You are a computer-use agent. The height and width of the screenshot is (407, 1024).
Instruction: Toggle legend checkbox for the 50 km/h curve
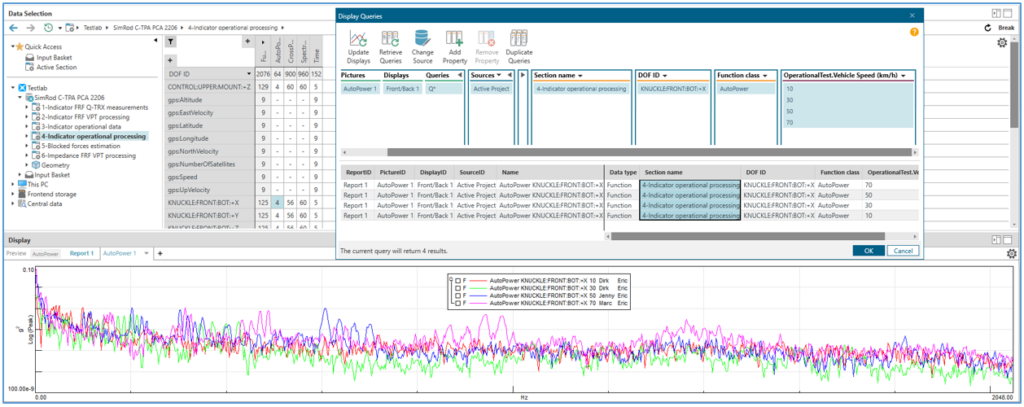click(459, 296)
